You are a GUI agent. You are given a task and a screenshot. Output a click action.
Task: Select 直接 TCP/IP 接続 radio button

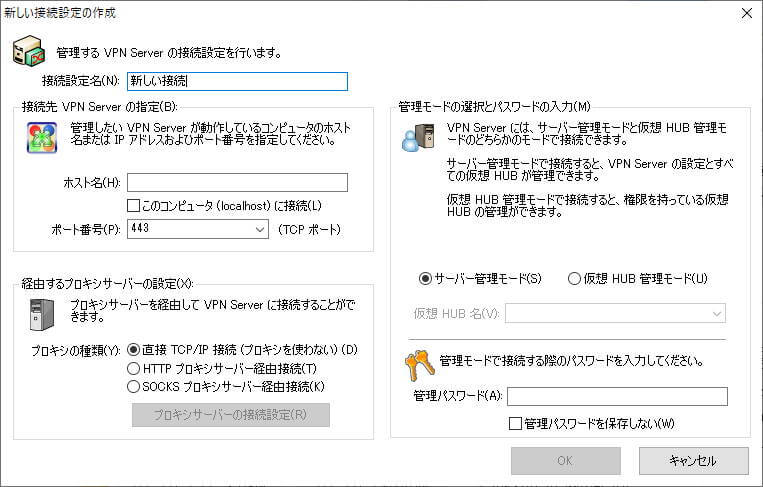(134, 350)
